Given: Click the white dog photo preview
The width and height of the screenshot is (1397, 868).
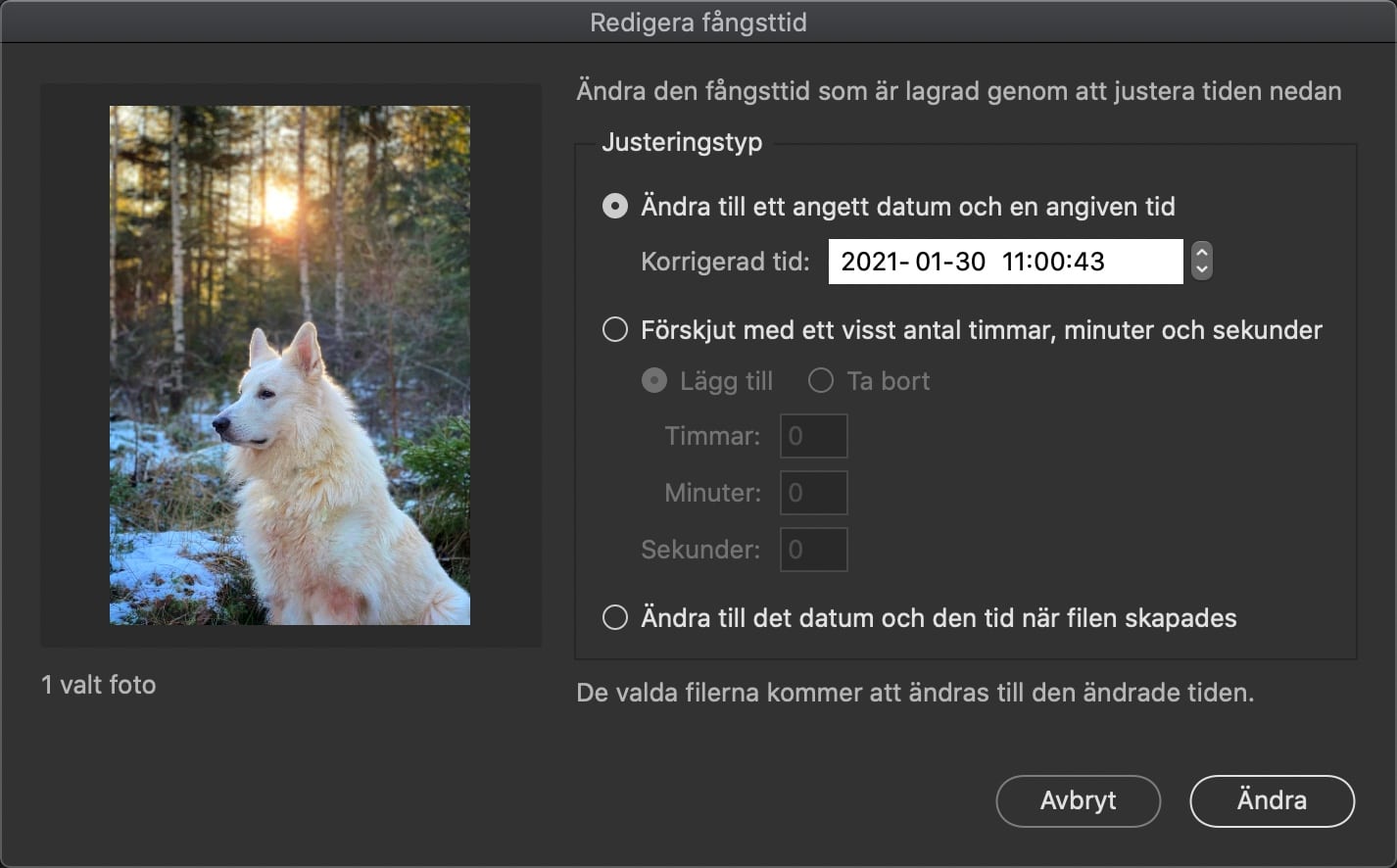Looking at the screenshot, I should point(290,365).
